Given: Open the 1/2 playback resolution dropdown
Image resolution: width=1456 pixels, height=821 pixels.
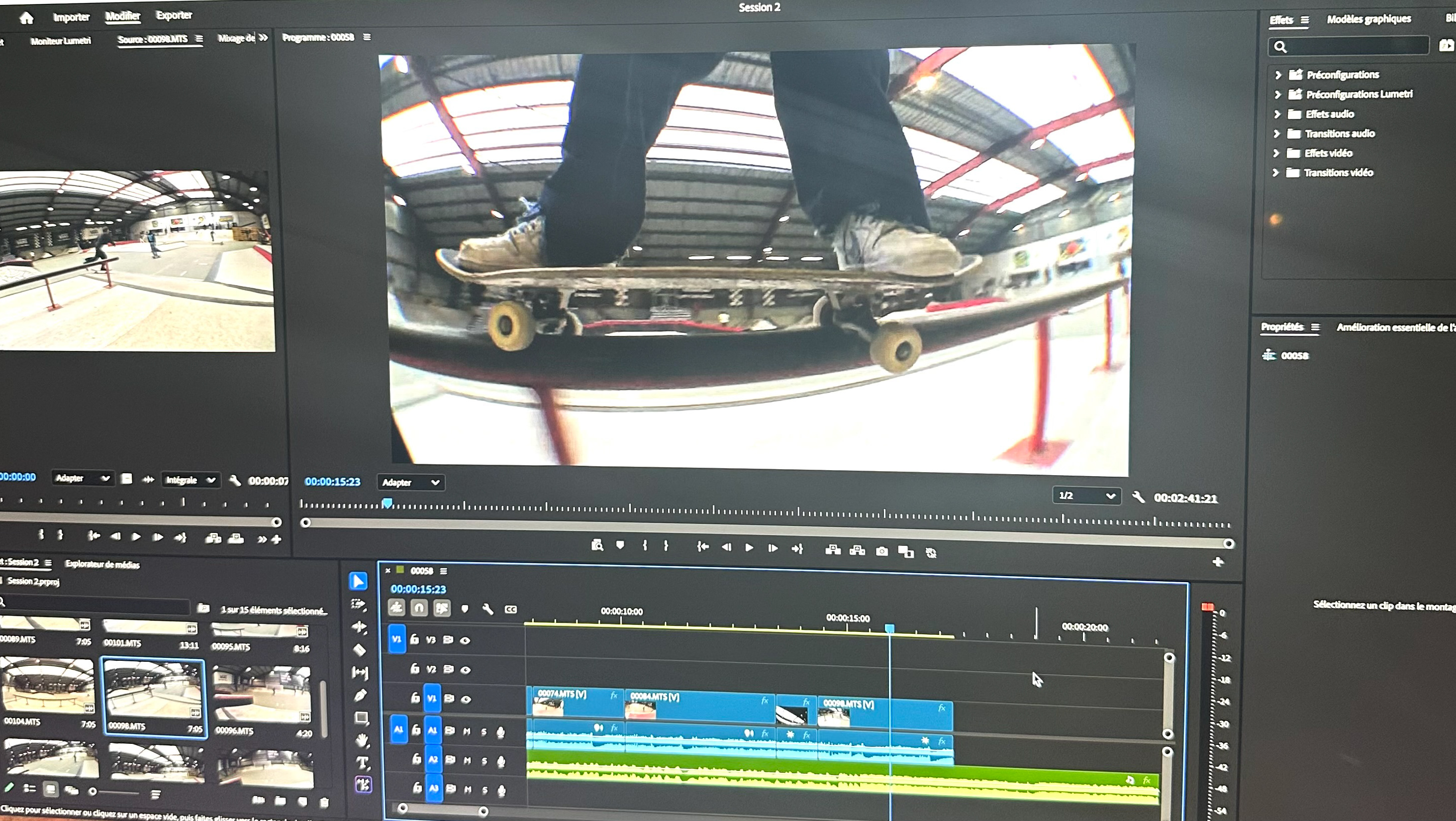Looking at the screenshot, I should (1086, 495).
